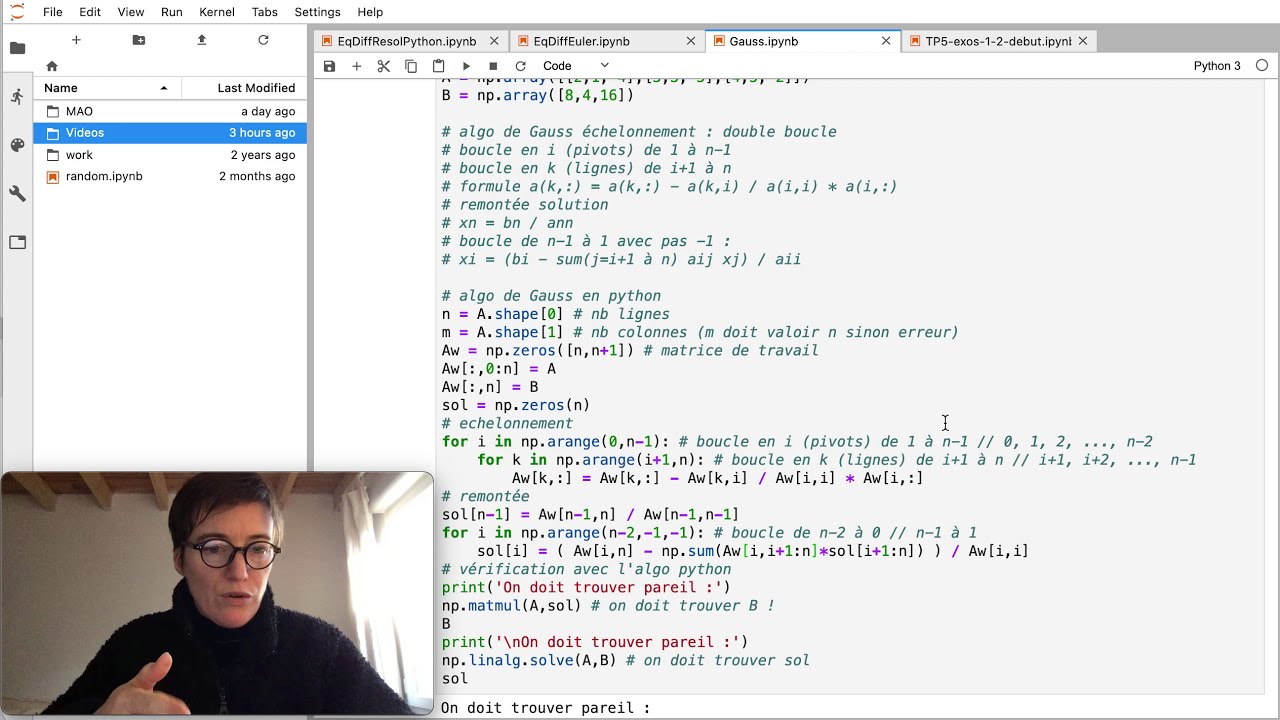The image size is (1280, 720).
Task: Open the File Browser sidebar folder icon
Action: point(17,48)
